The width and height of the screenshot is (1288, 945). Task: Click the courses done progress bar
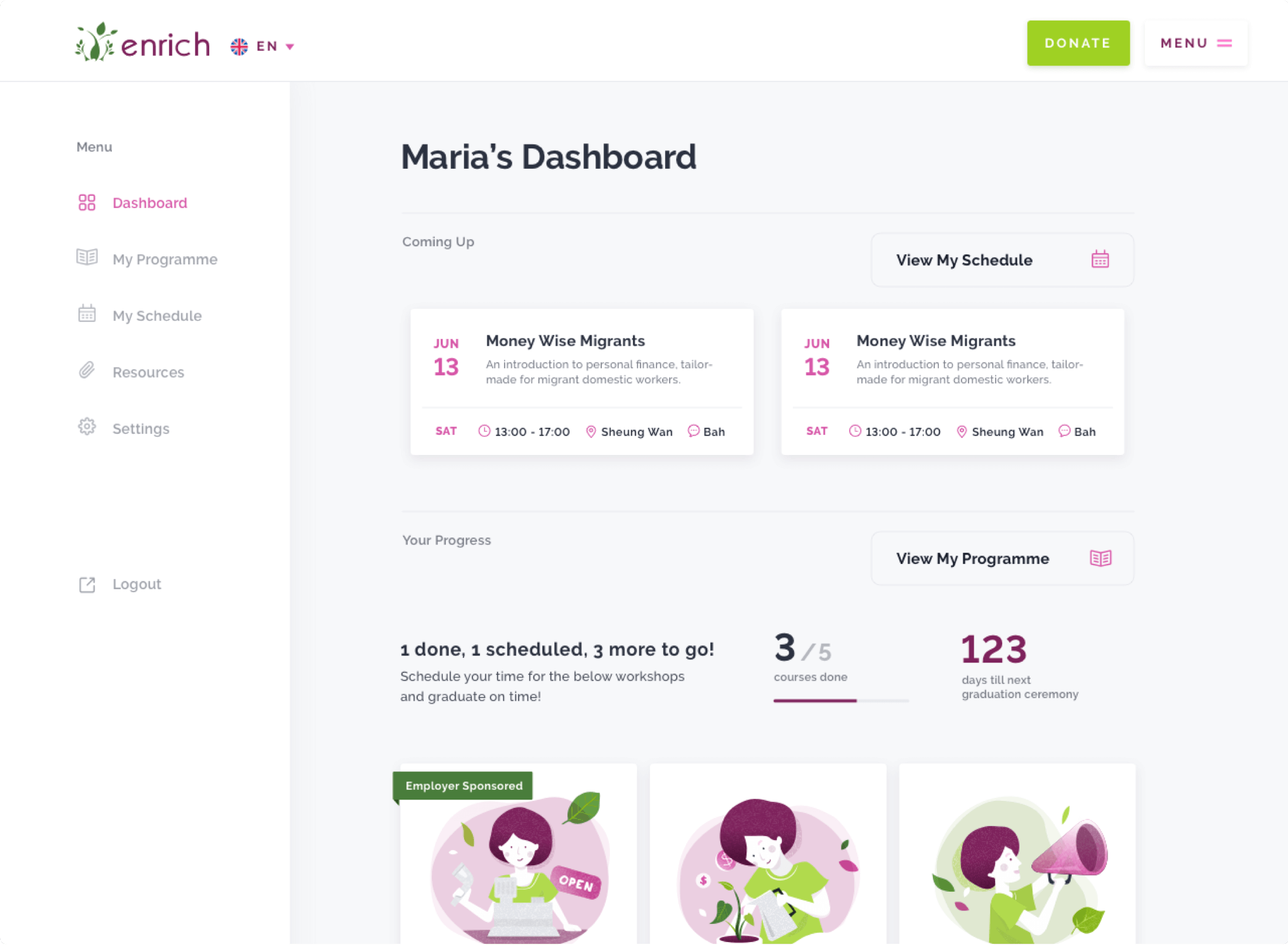tap(840, 701)
